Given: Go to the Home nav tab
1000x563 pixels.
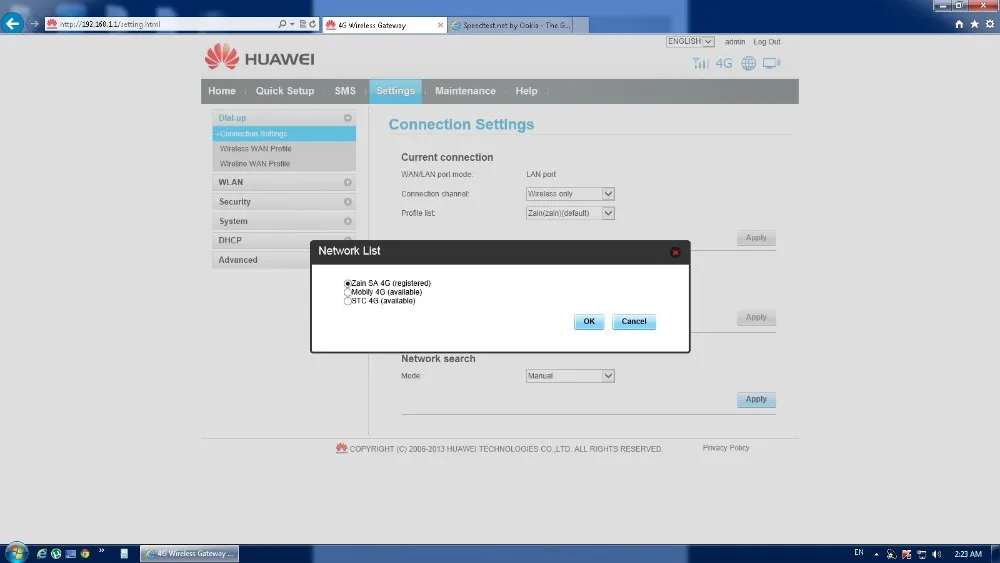Looking at the screenshot, I should (222, 91).
